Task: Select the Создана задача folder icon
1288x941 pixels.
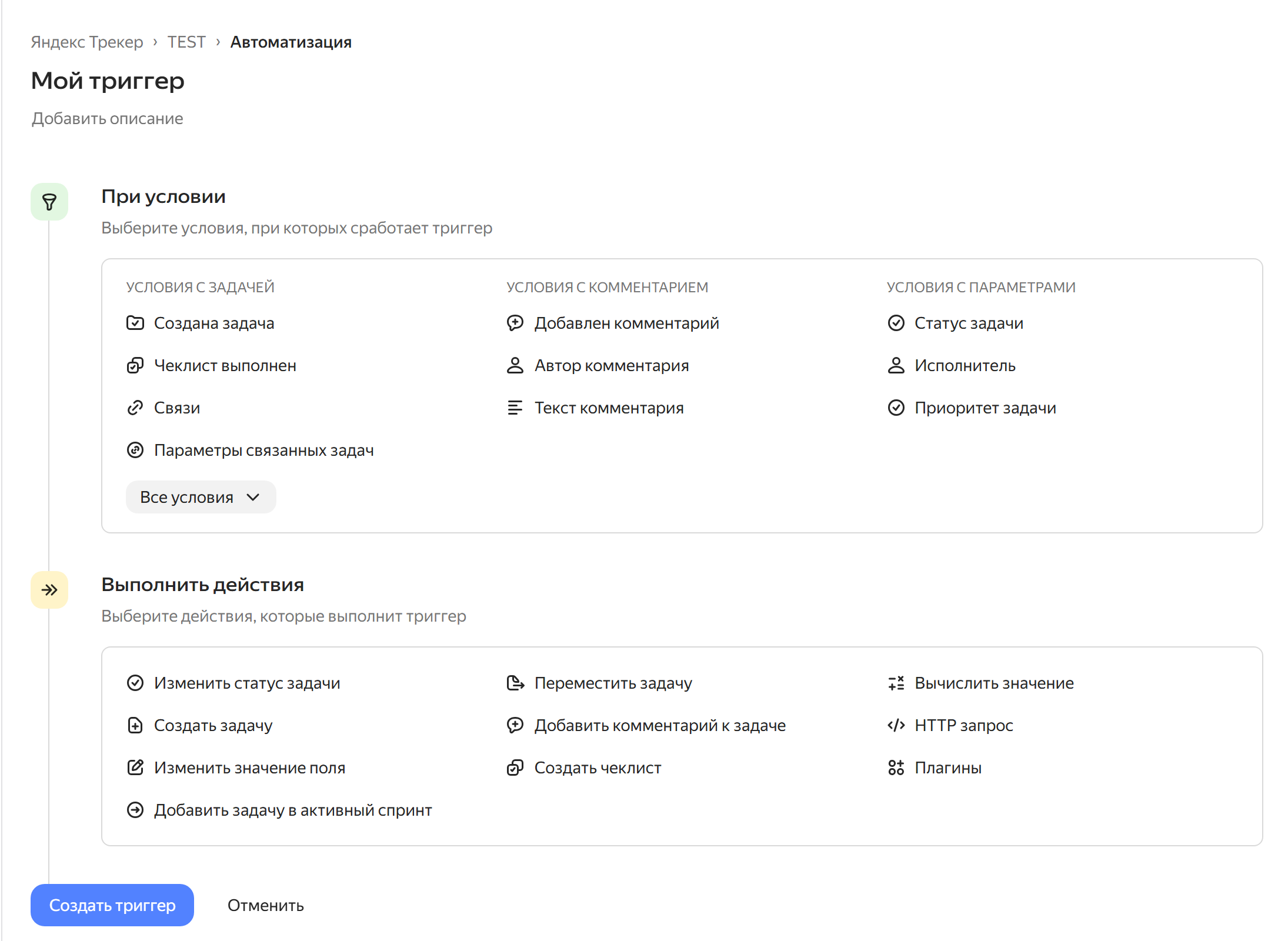Action: (135, 323)
